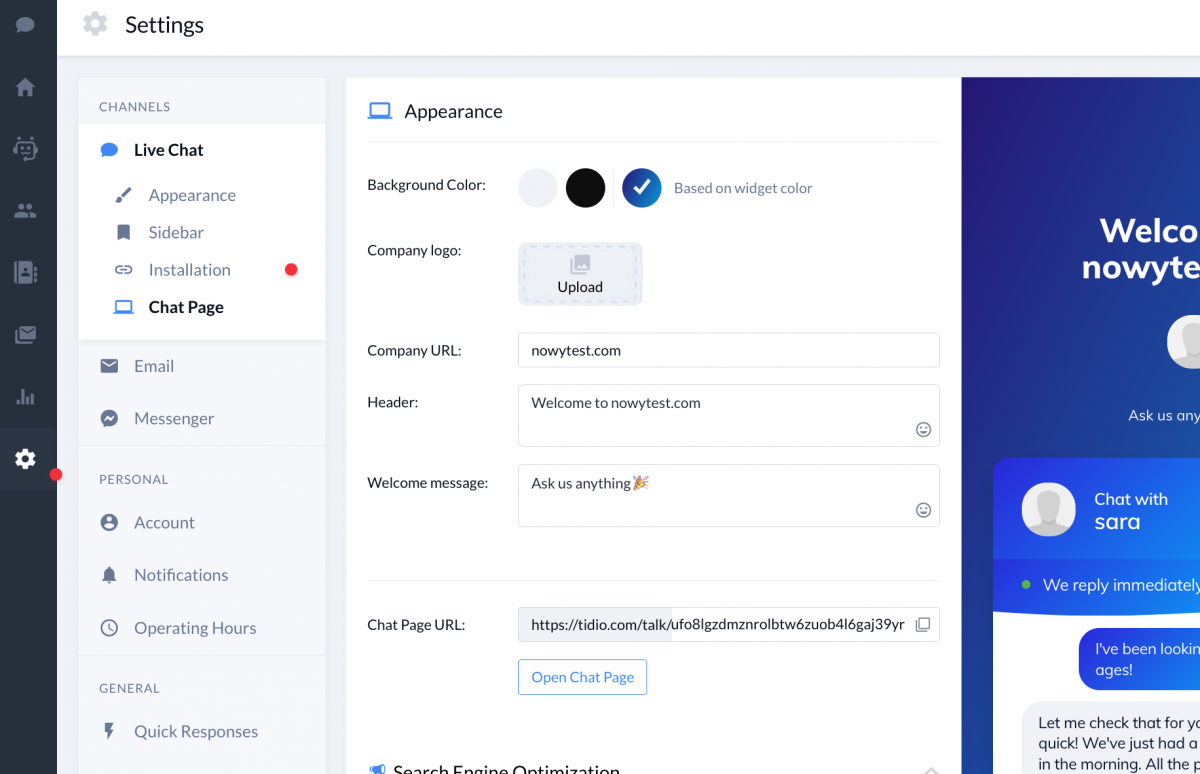
Task: Click the Header text field
Action: (728, 415)
